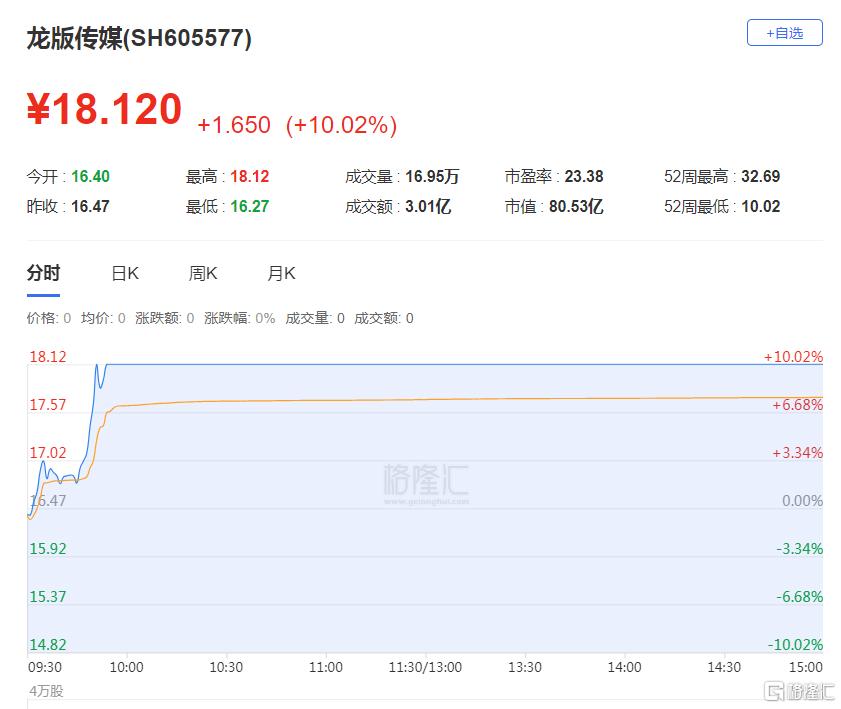Screen dimensions: 841x709
Task: Click the 10:00 time axis label
Action: coord(127,667)
